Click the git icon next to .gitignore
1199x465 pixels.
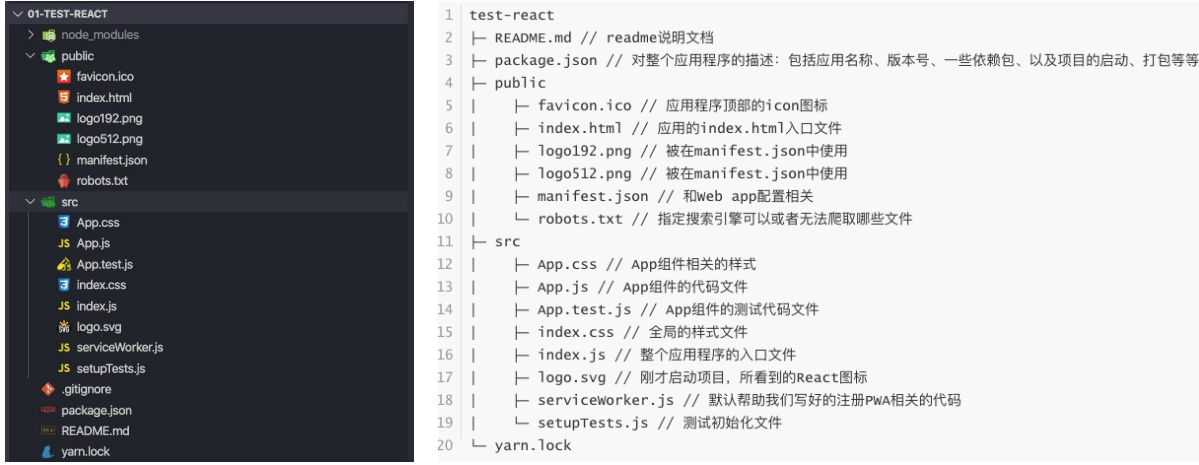(x=47, y=389)
